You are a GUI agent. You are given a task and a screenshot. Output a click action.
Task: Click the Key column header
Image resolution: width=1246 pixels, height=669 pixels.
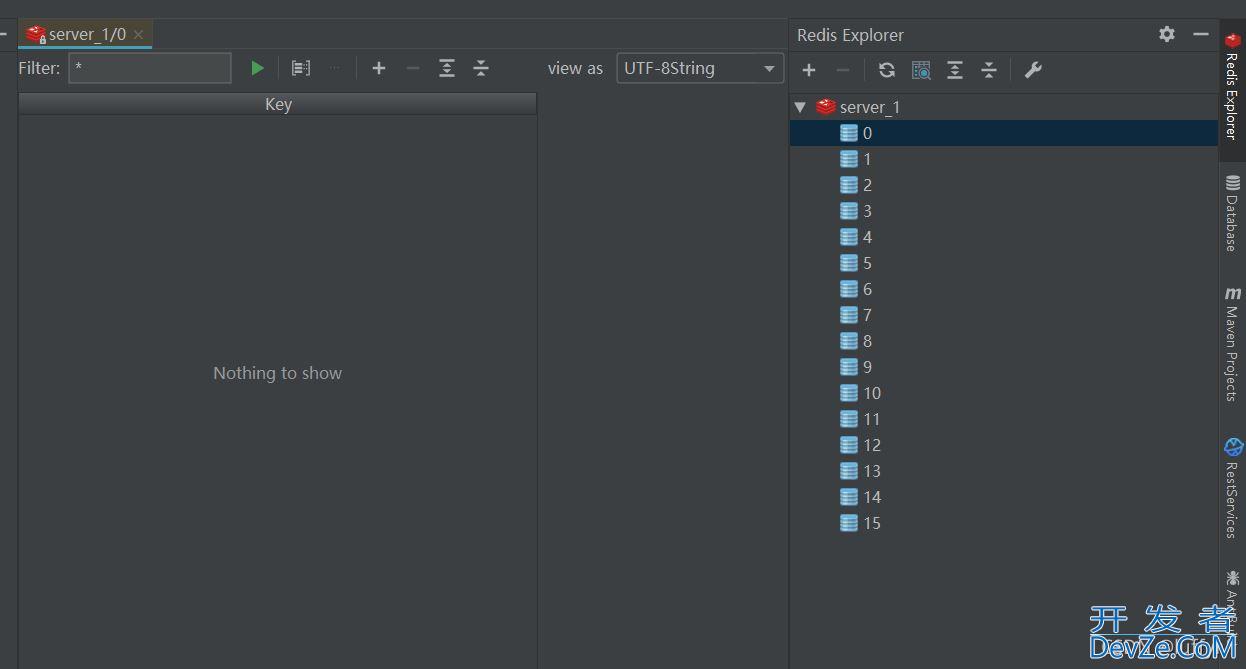pyautogui.click(x=278, y=104)
